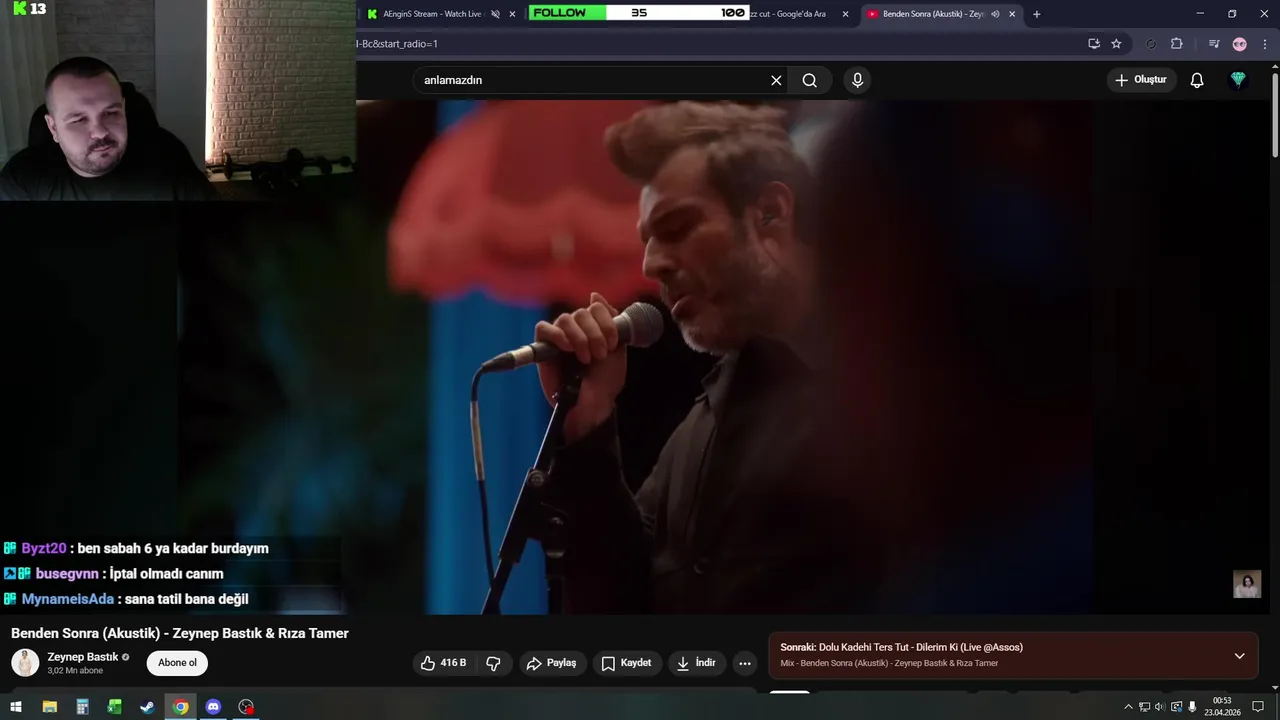This screenshot has width=1280, height=720.
Task: Switch to Chrome in taskbar
Action: [x=180, y=707]
